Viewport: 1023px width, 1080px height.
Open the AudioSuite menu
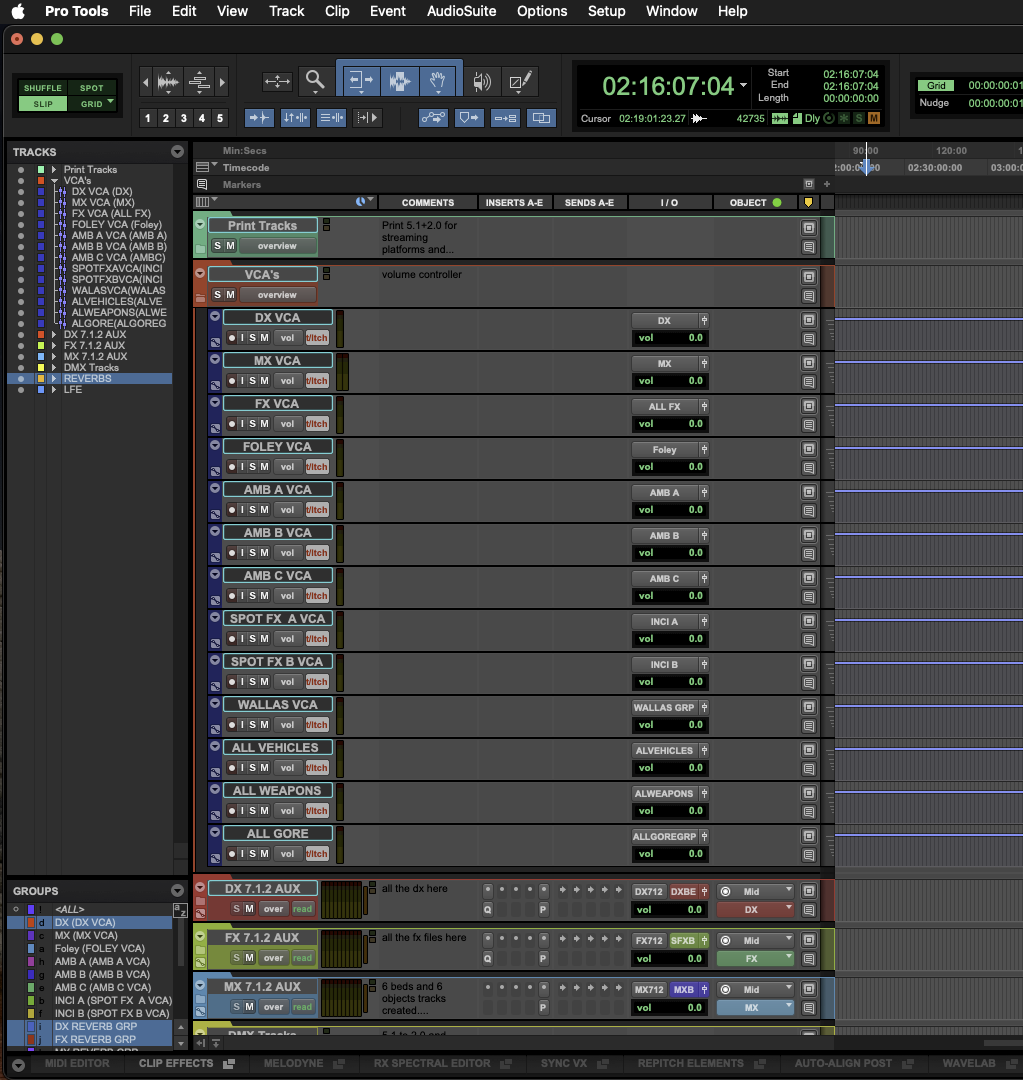(462, 11)
